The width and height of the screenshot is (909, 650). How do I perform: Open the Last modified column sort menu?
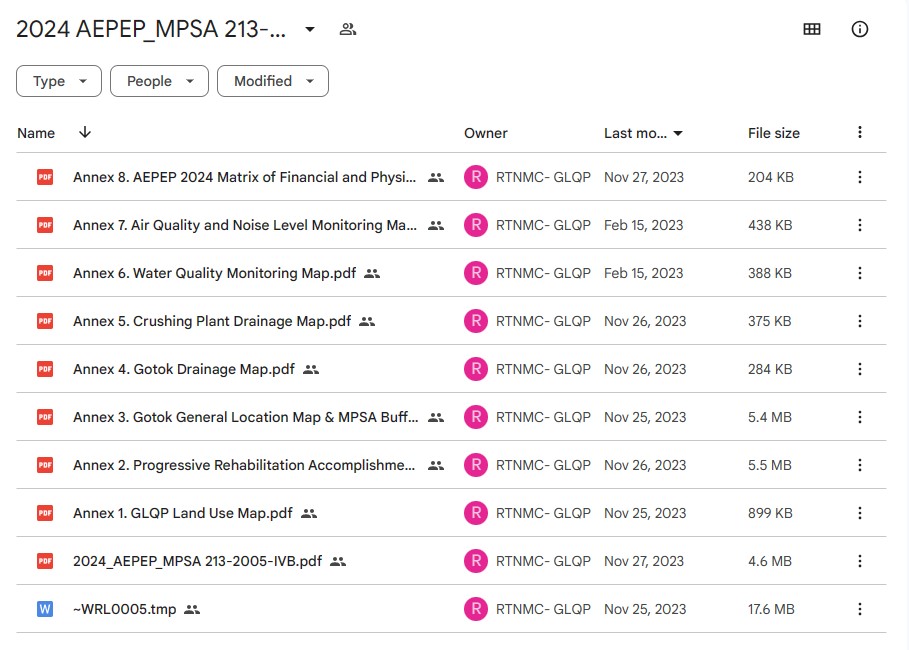pyautogui.click(x=643, y=133)
